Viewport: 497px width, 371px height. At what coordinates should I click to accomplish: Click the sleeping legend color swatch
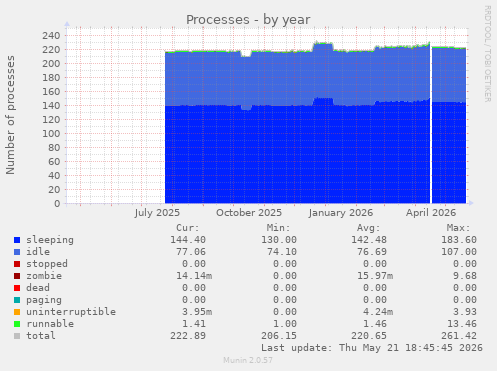pos(17,240)
